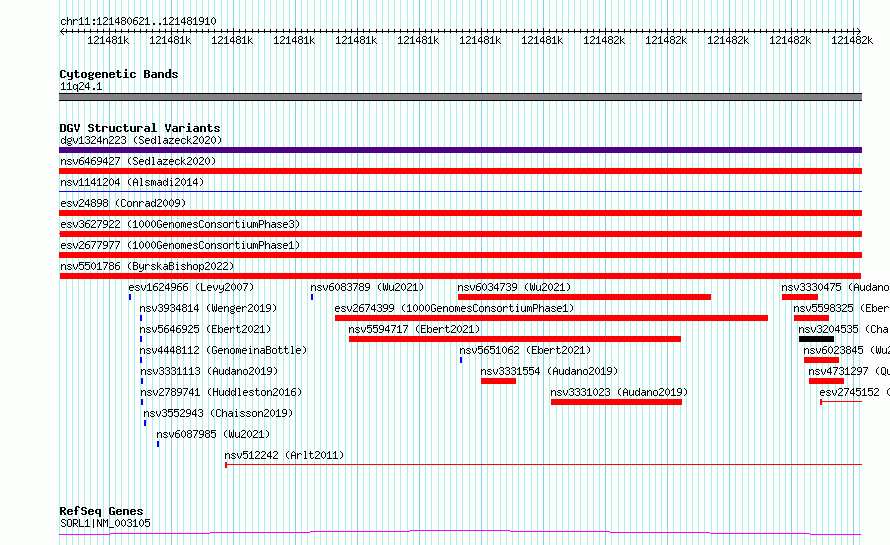Open nsv512242 (Arlt2011) variant

[284, 455]
